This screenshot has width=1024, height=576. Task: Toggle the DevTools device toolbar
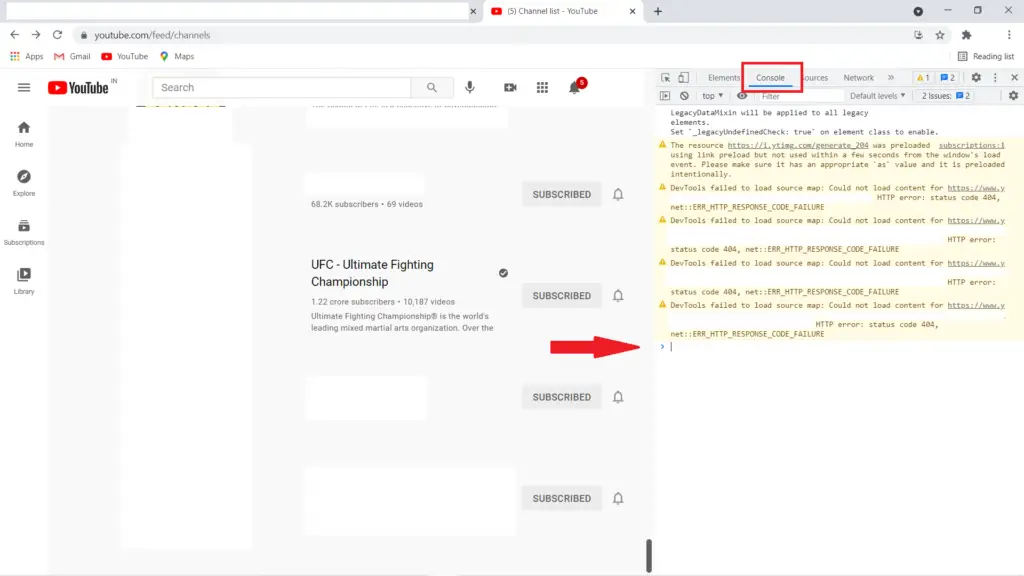(x=683, y=78)
